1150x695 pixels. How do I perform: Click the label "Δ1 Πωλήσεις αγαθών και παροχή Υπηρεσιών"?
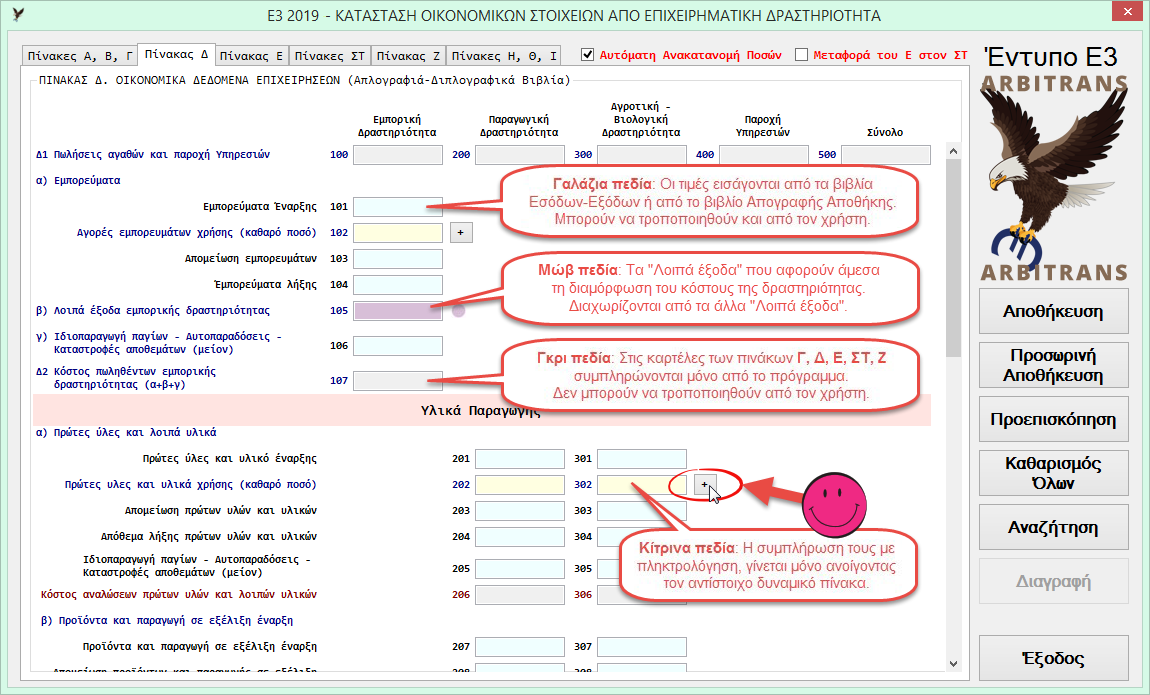153,155
